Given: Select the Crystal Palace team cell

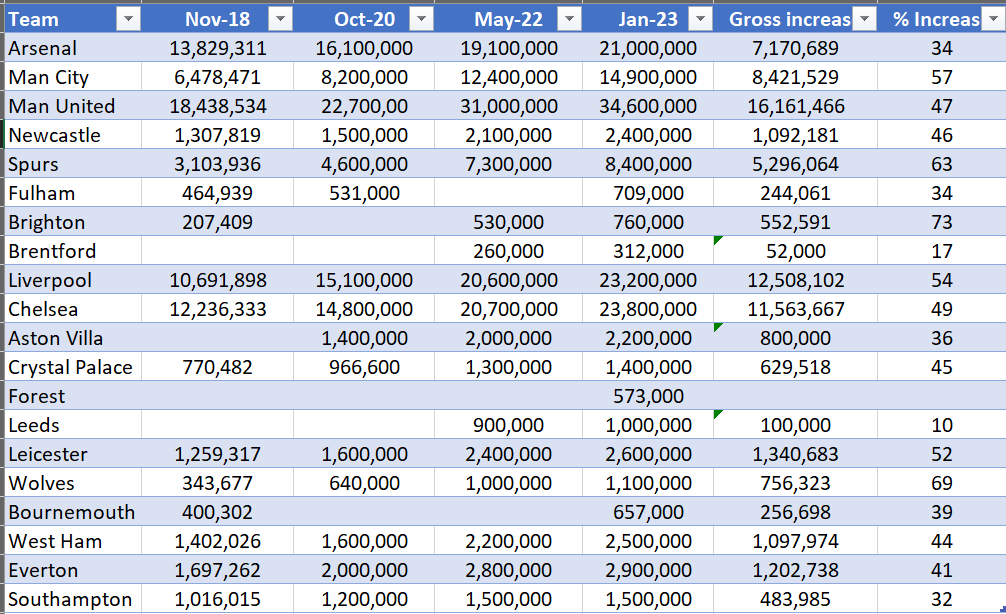Looking at the screenshot, I should tap(73, 366).
